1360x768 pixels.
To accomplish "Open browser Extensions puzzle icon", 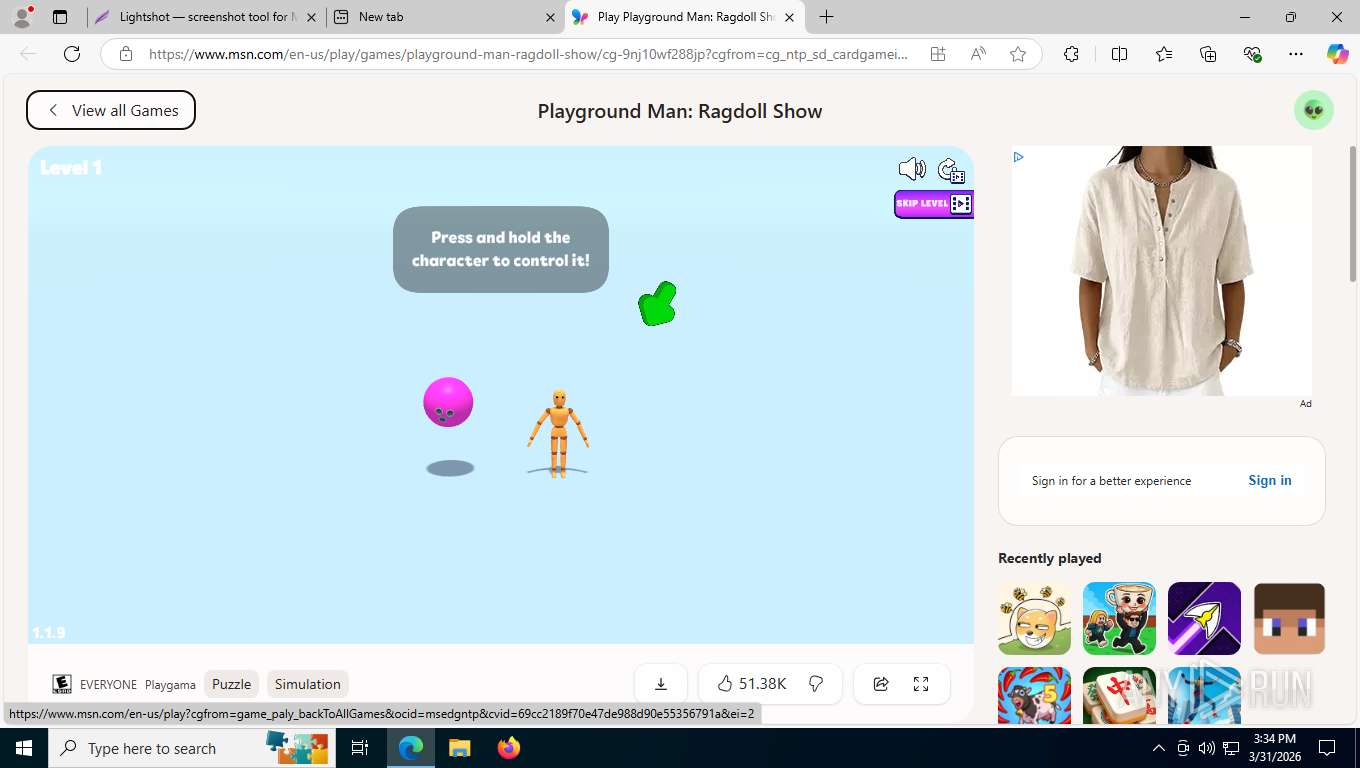I will coord(1071,54).
